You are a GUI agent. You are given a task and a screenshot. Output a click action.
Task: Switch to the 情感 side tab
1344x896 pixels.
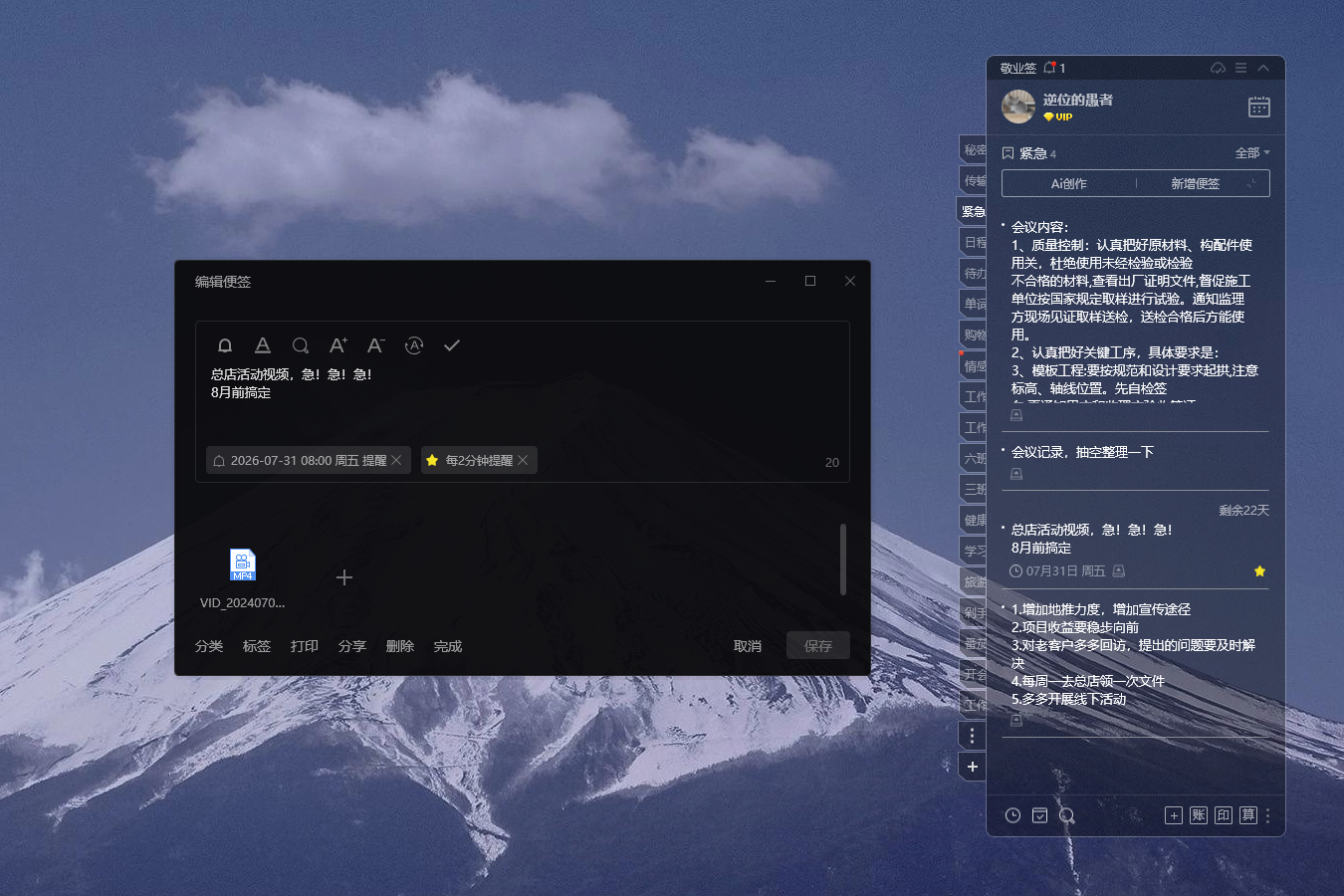(974, 365)
